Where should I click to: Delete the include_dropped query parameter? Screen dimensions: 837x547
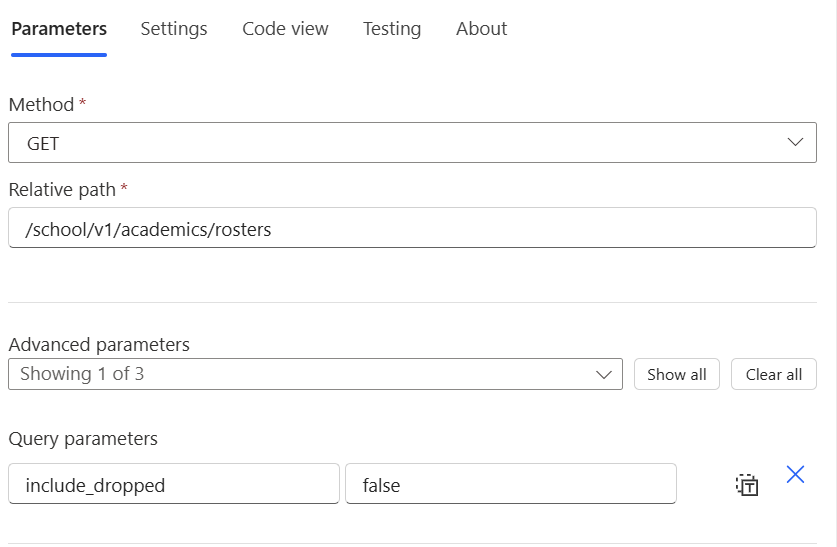point(795,475)
